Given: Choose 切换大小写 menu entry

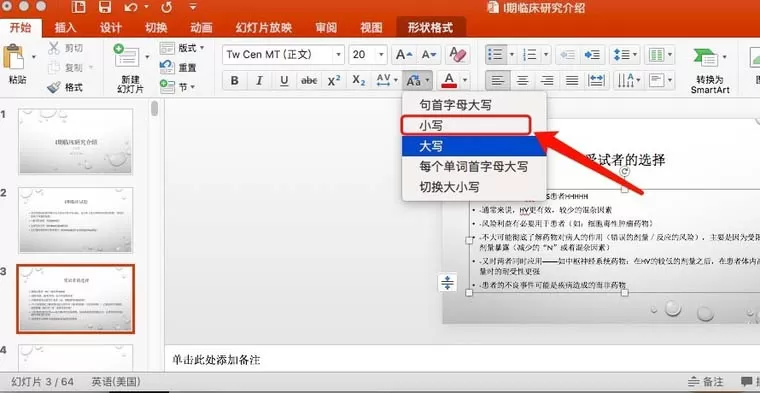Looking at the screenshot, I should [x=474, y=187].
